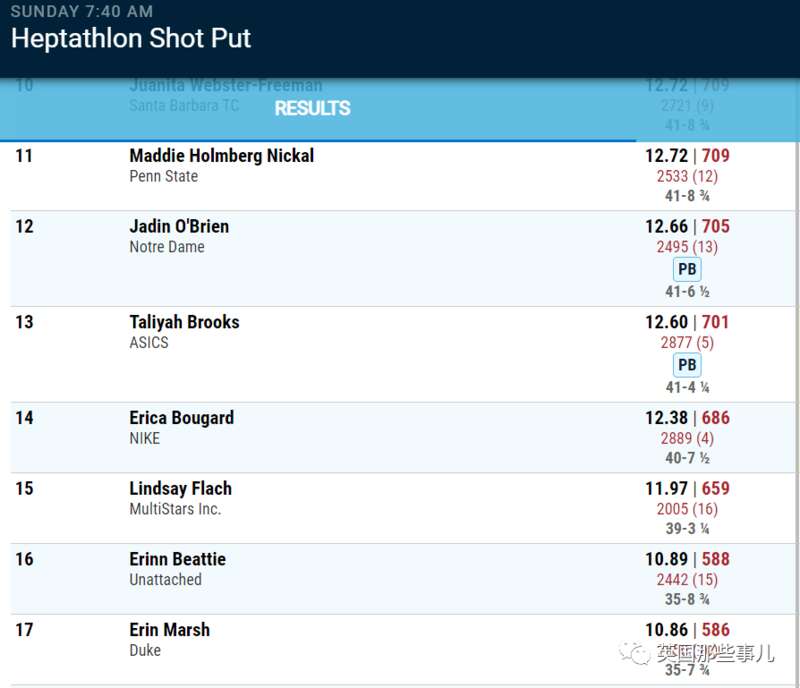This screenshot has height=688, width=800.
Task: Click Penn State team label
Action: 163,177
